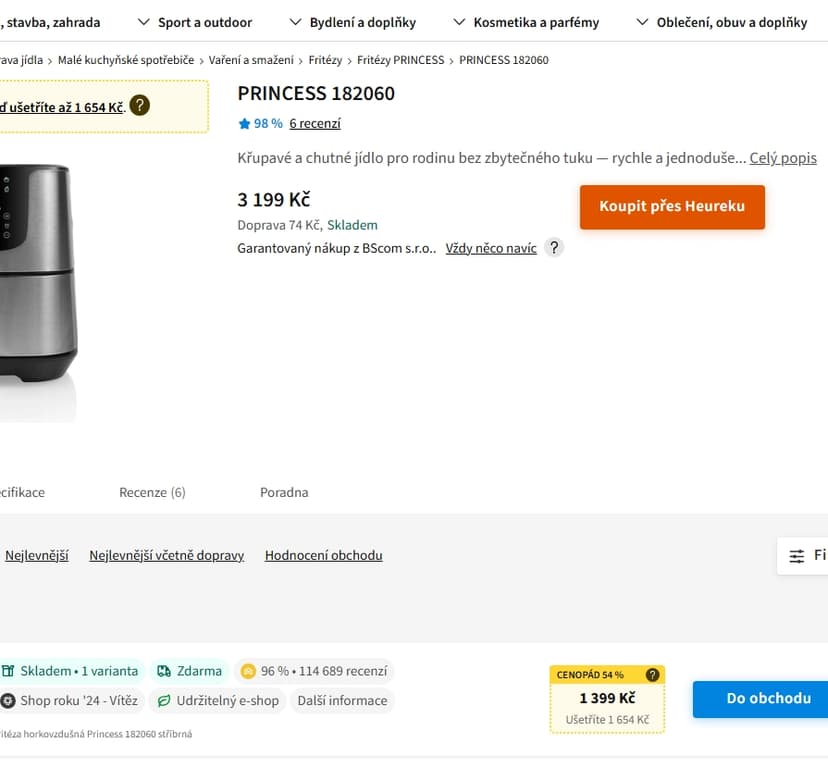The height and width of the screenshot is (769, 828).
Task: Open the Poradna tab
Action: click(283, 492)
